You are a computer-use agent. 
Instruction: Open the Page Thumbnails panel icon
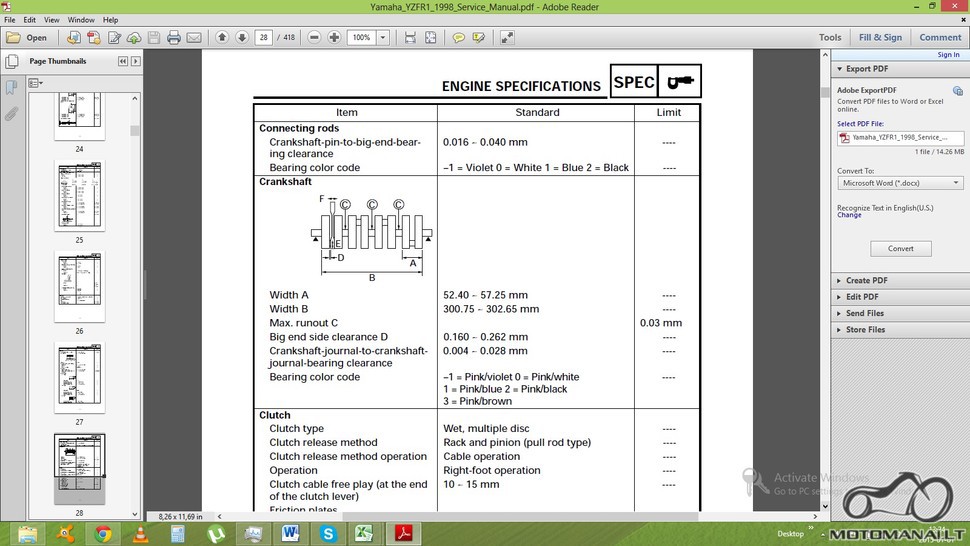click(11, 61)
